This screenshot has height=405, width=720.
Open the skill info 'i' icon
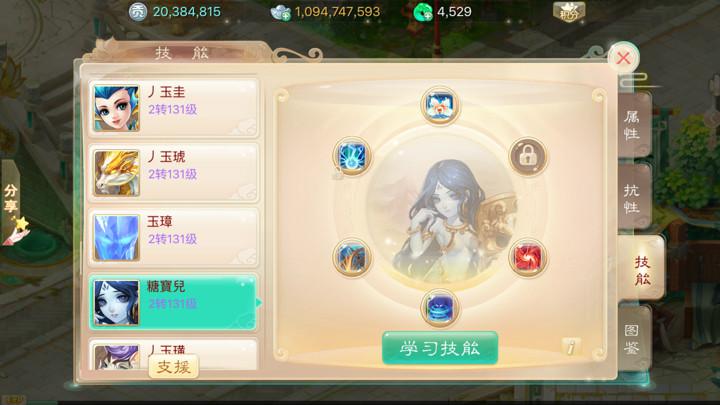click(571, 347)
